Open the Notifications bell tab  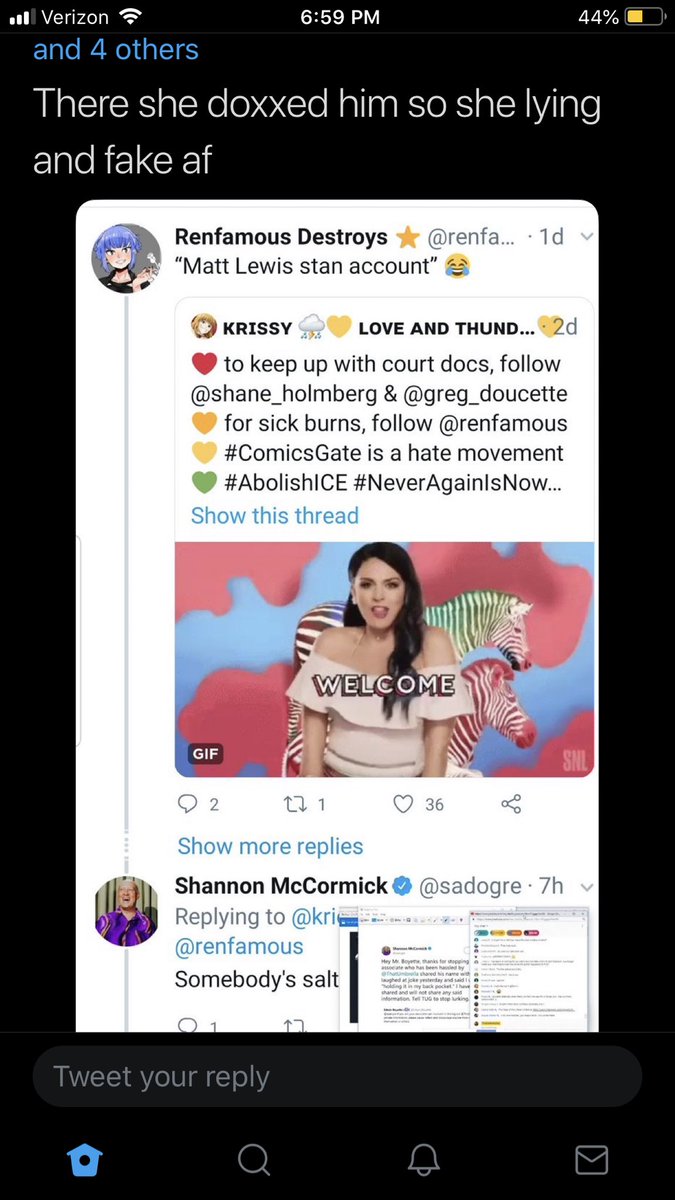point(423,1159)
